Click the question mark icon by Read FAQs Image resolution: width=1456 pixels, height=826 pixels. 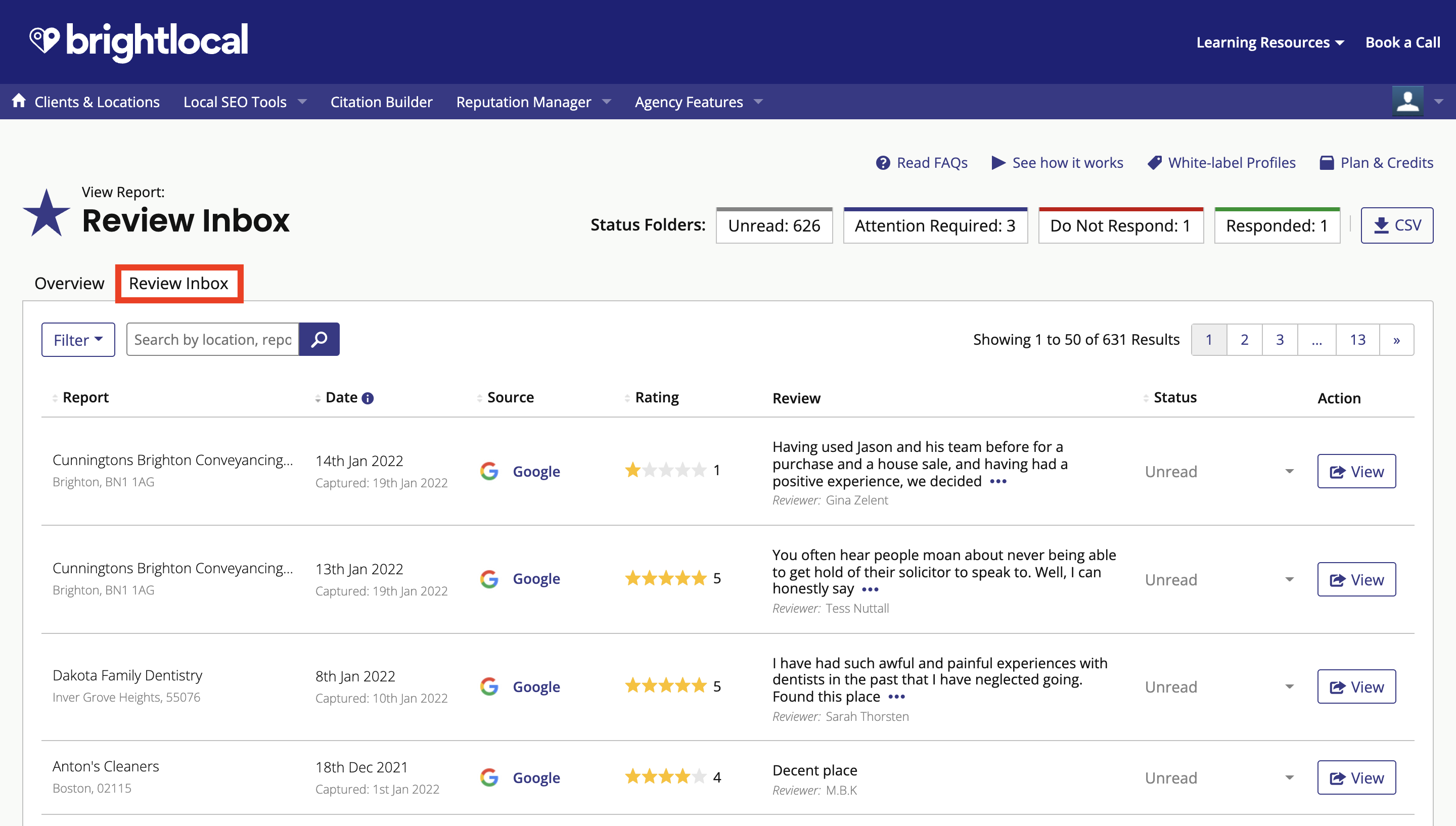click(x=883, y=163)
